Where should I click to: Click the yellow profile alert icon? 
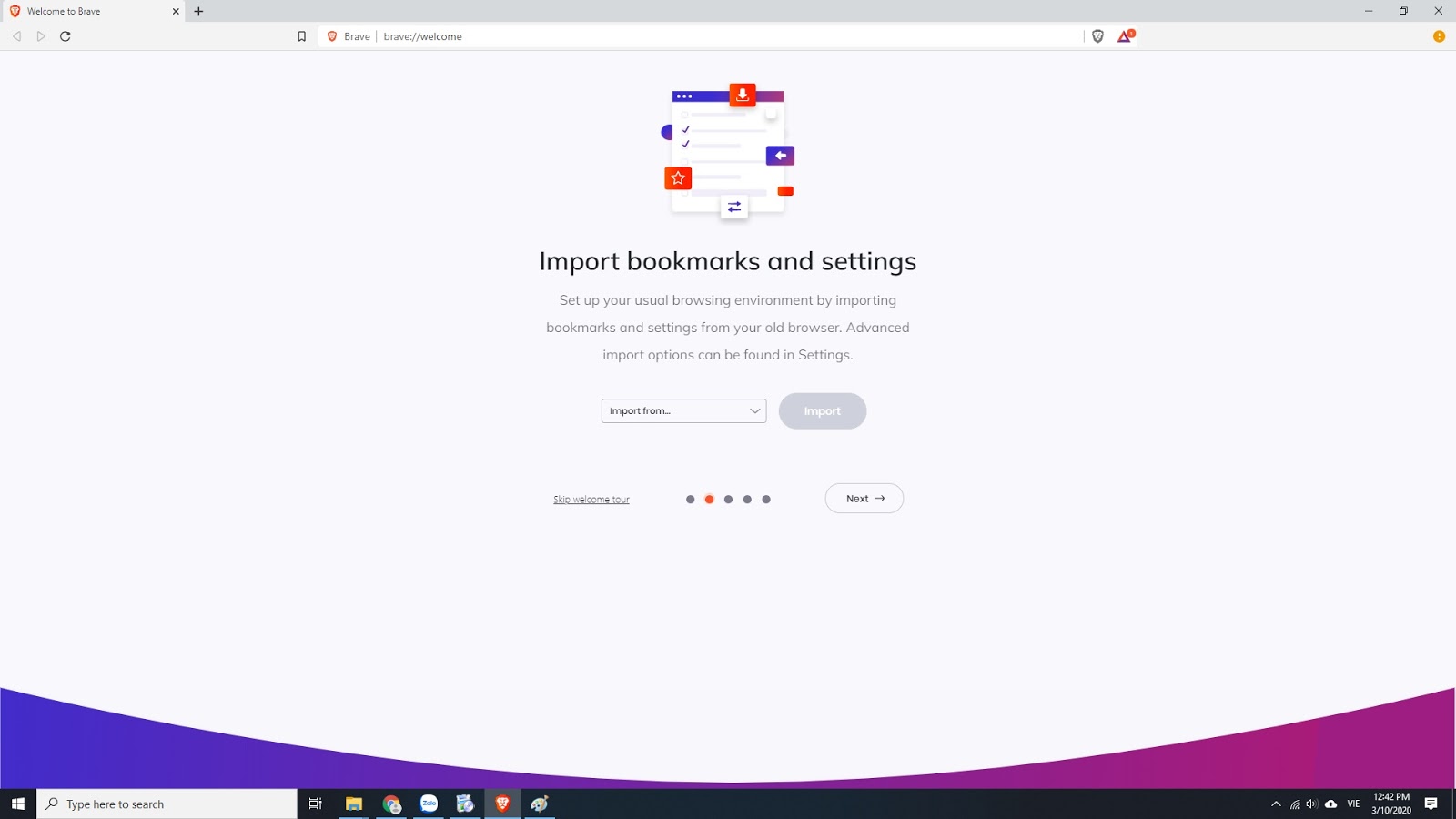[1439, 36]
